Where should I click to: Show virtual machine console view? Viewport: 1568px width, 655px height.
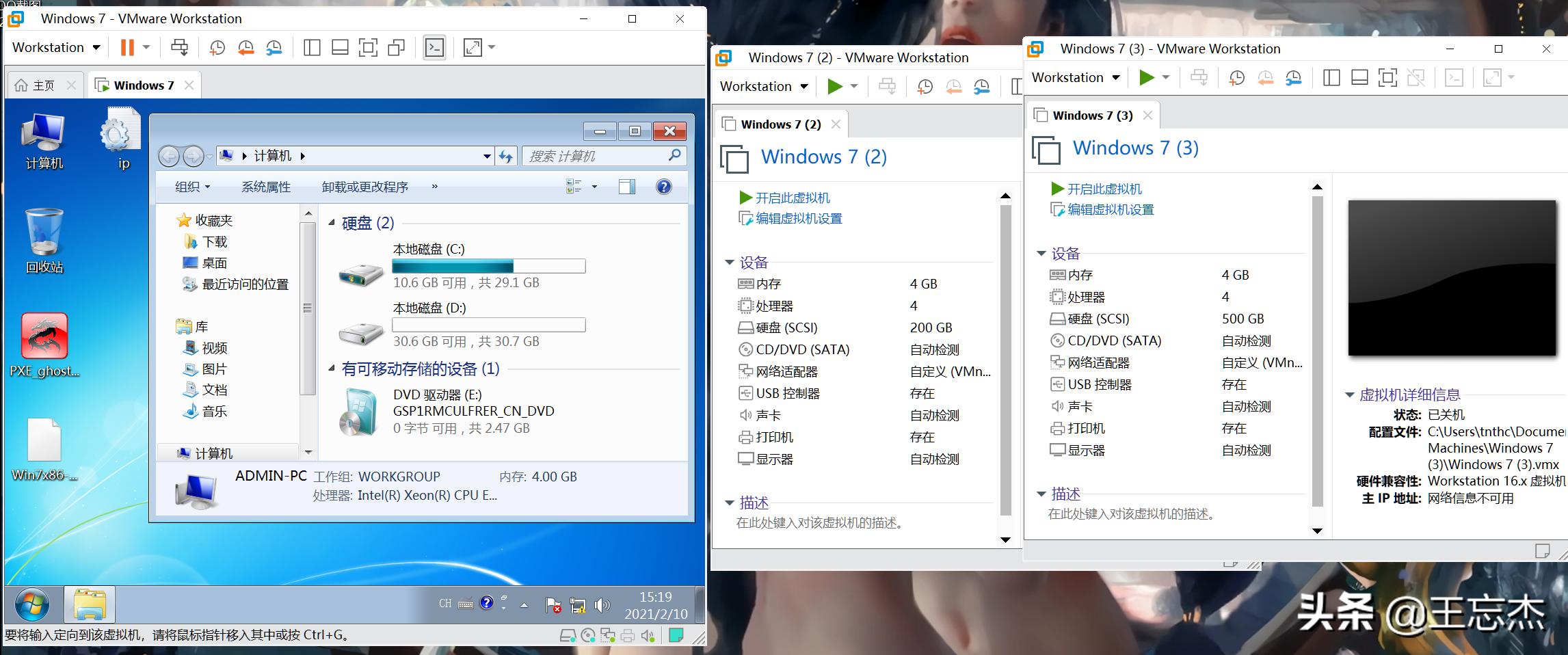tap(435, 48)
